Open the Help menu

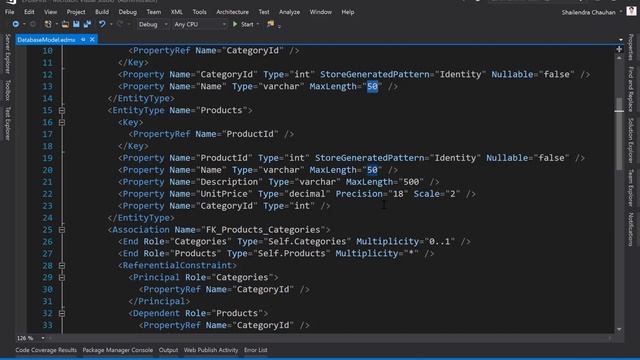click(x=348, y=12)
